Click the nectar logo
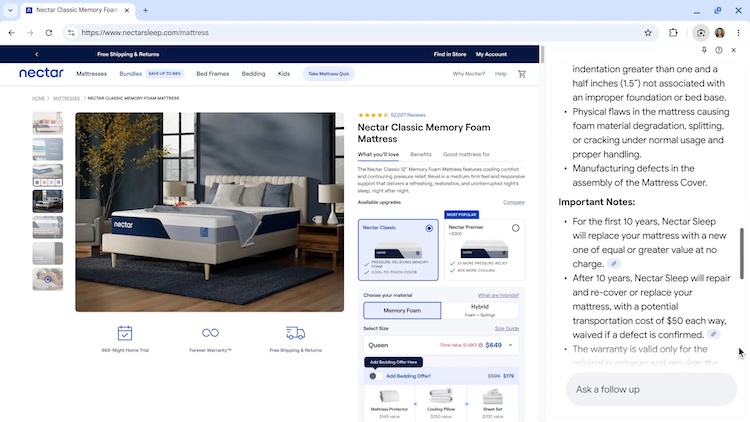Image resolution: width=750 pixels, height=422 pixels. [41, 73]
